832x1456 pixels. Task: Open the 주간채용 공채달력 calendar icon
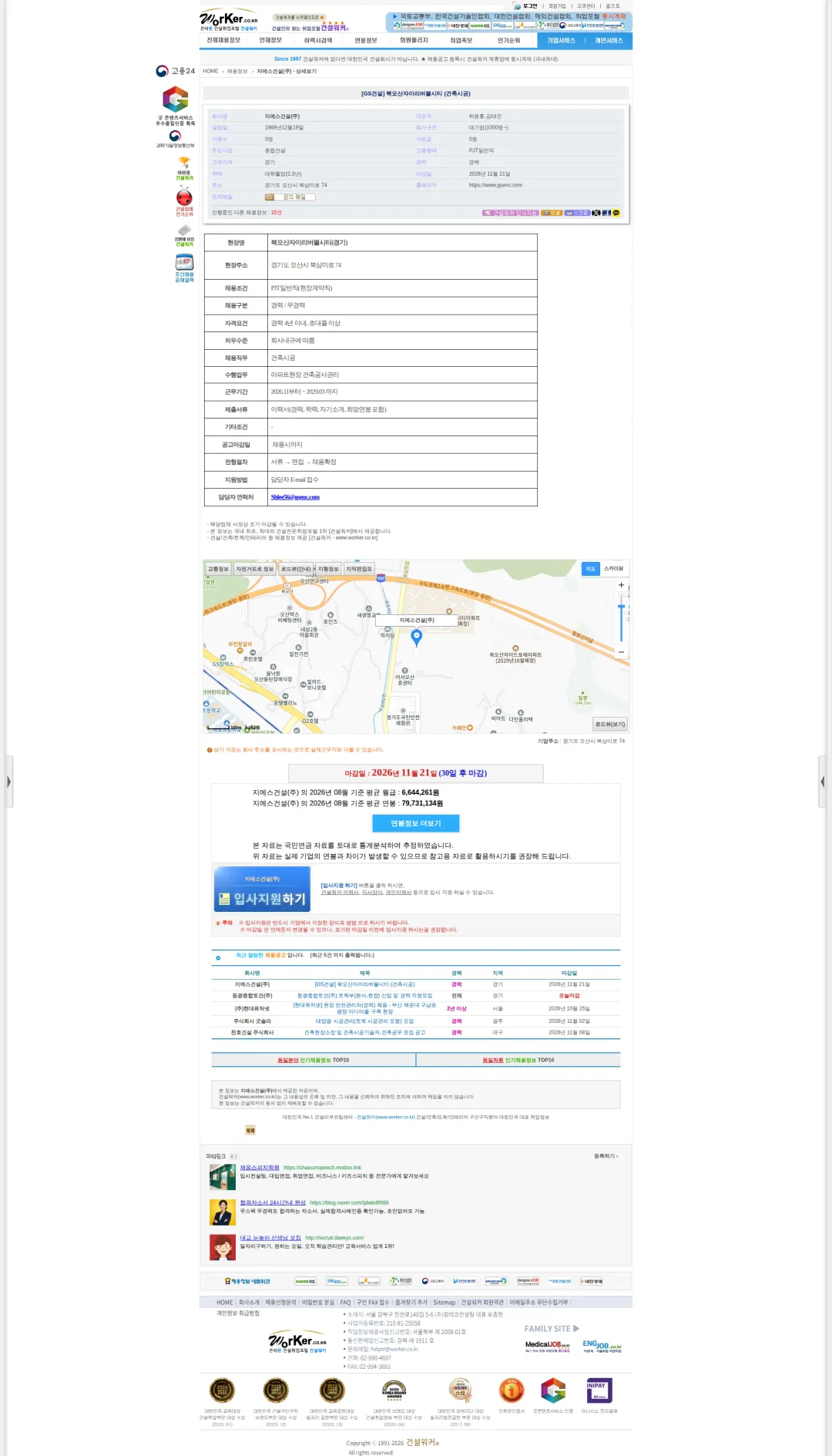[184, 268]
